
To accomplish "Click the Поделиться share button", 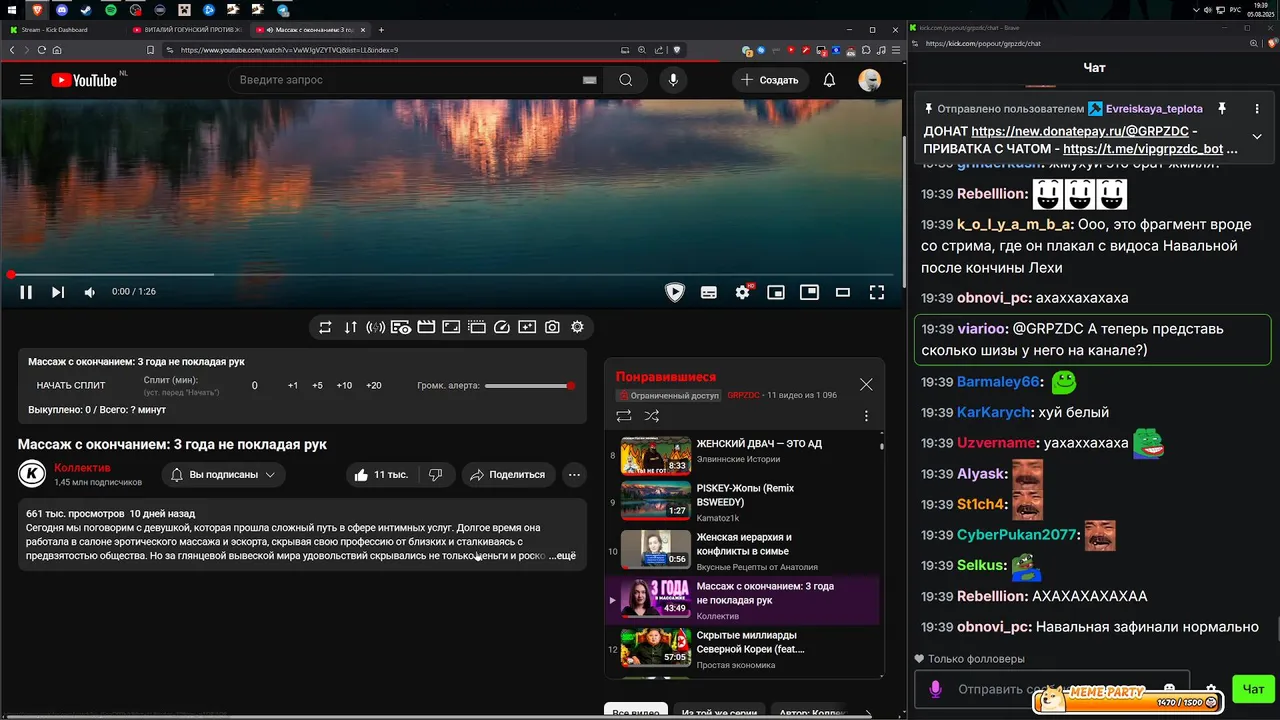I will coord(508,474).
